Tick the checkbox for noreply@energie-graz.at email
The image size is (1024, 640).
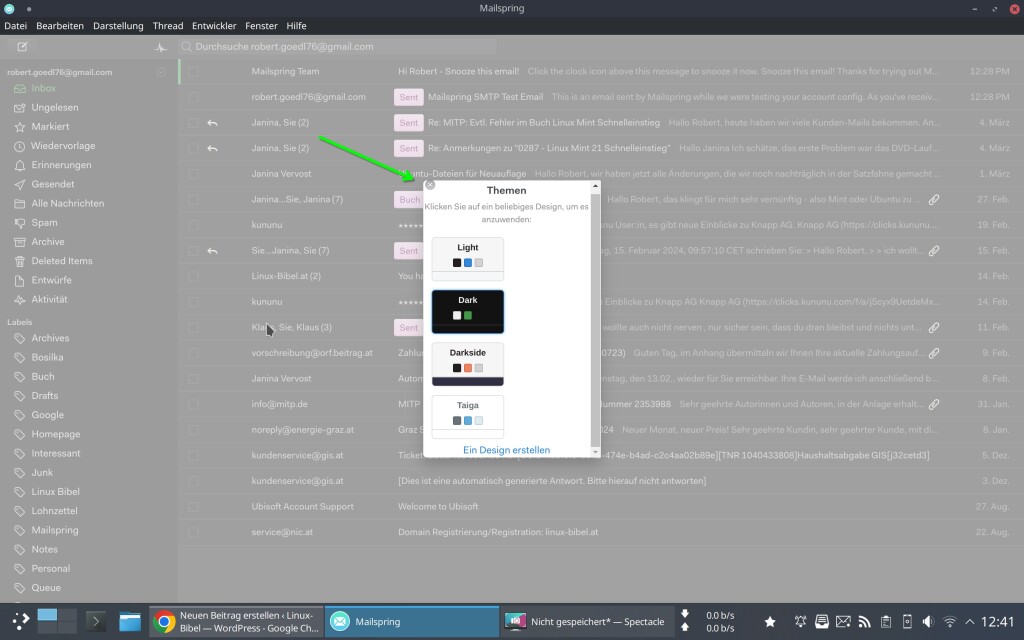[193, 430]
